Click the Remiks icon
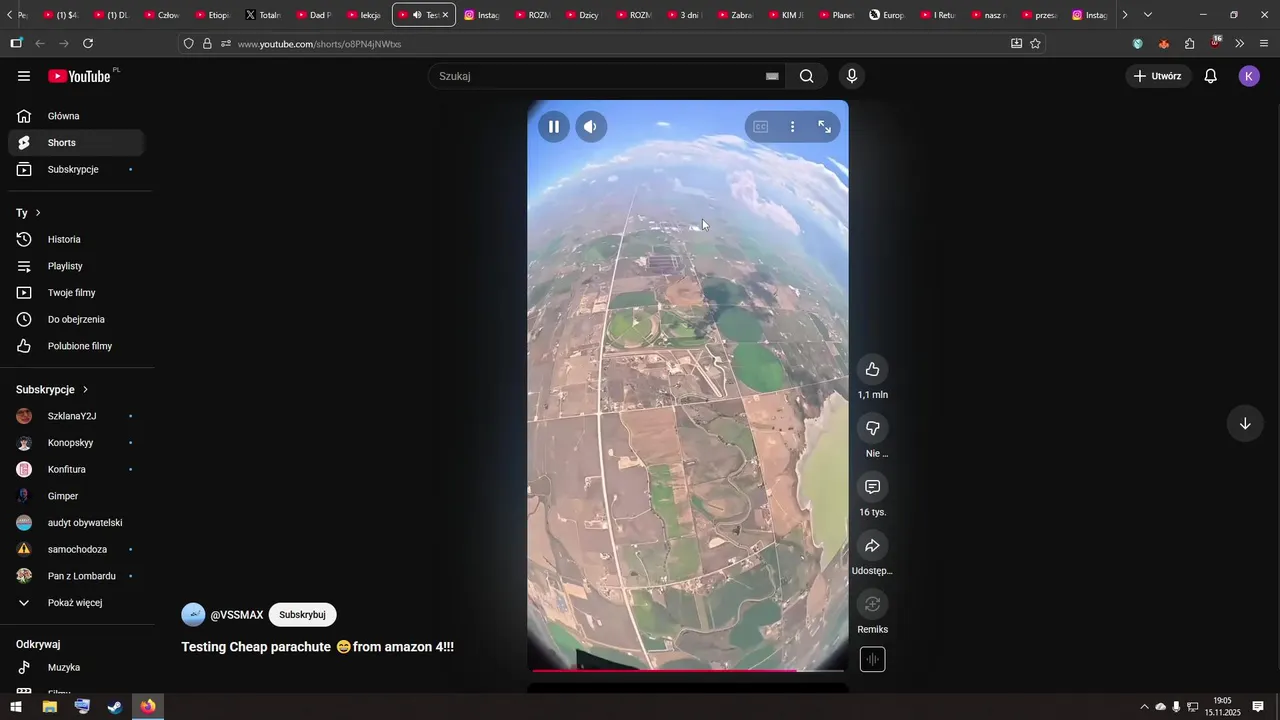Image resolution: width=1280 pixels, height=720 pixels. coord(872,604)
